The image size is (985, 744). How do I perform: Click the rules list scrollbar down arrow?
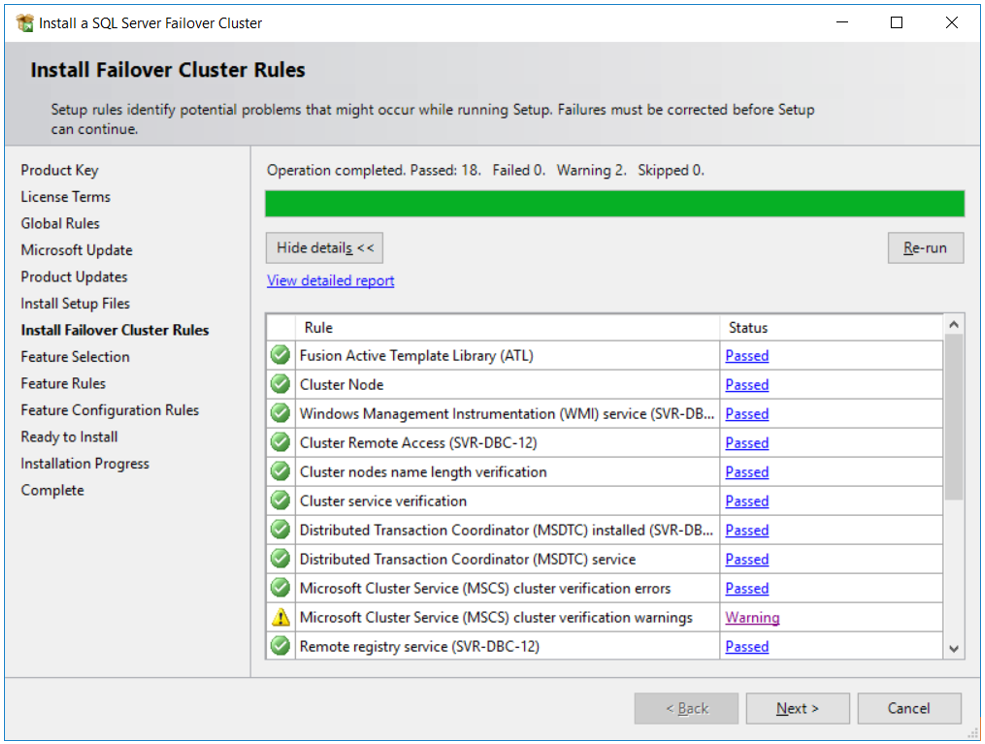click(x=954, y=649)
